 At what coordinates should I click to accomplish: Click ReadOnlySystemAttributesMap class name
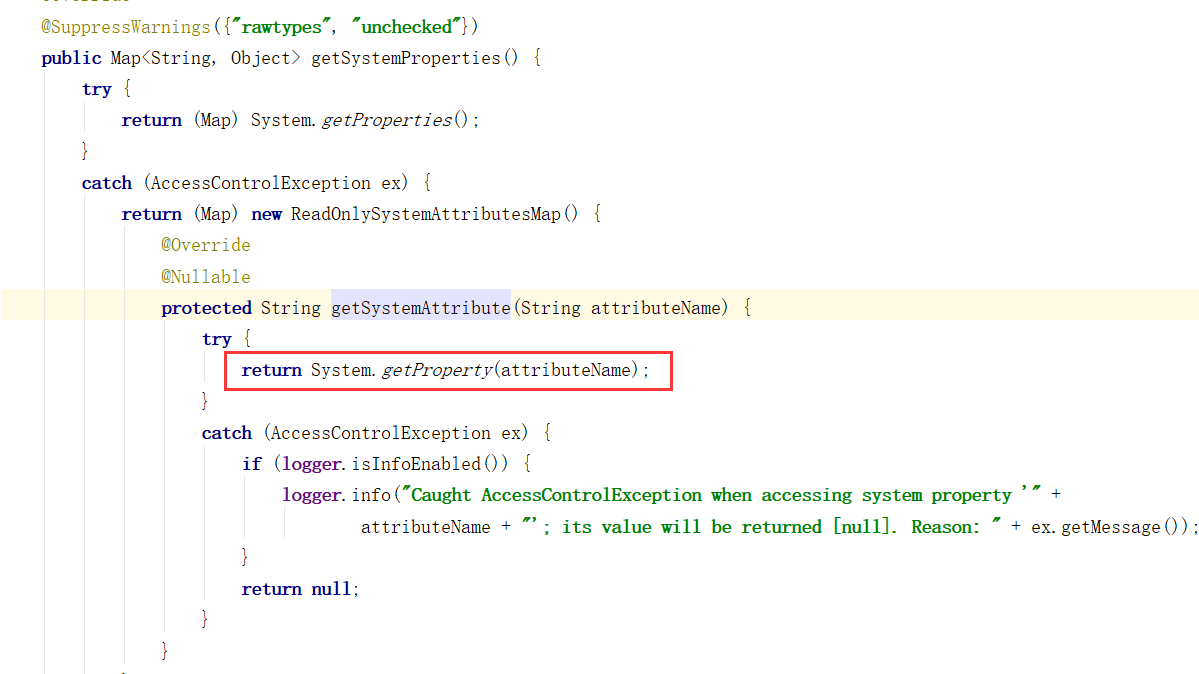[425, 214]
